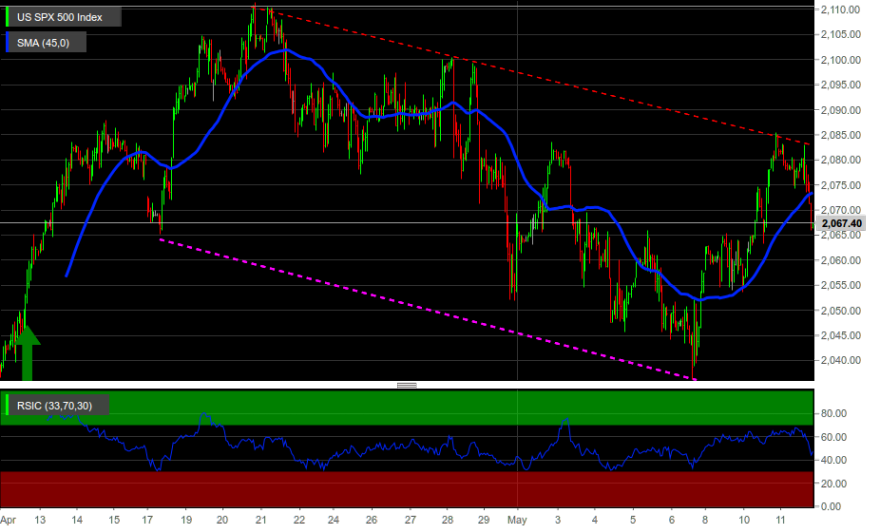
Task: Click the green color bar beside US SPX 500 Index
Action: (7, 17)
